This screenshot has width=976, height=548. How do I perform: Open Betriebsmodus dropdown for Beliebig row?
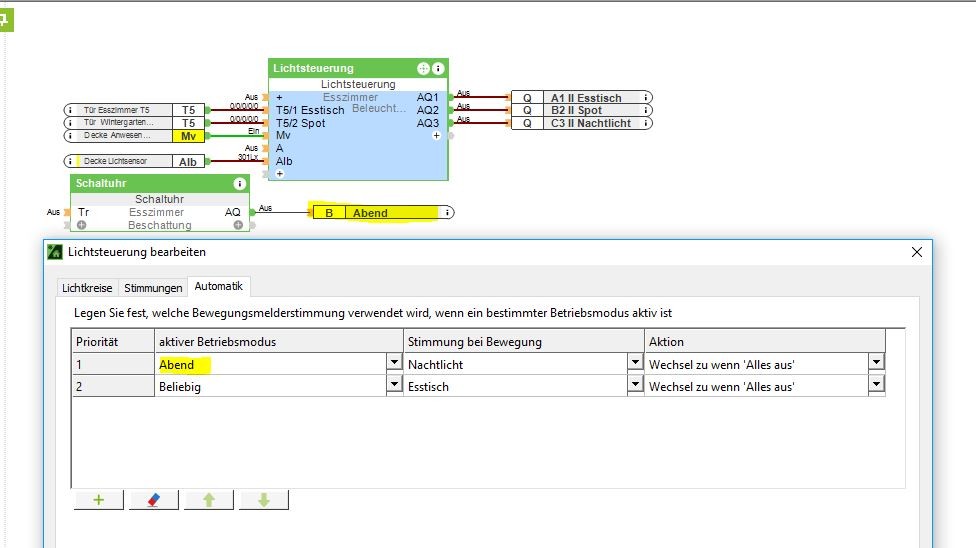(x=394, y=385)
